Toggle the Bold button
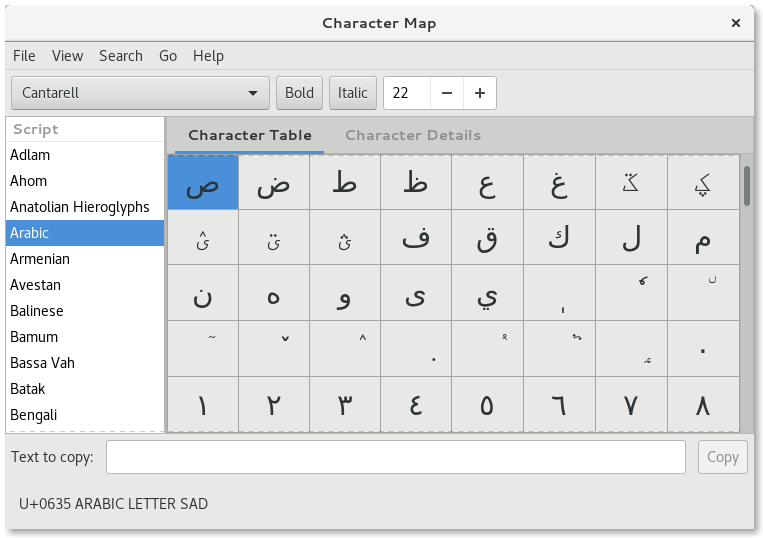 coord(299,93)
